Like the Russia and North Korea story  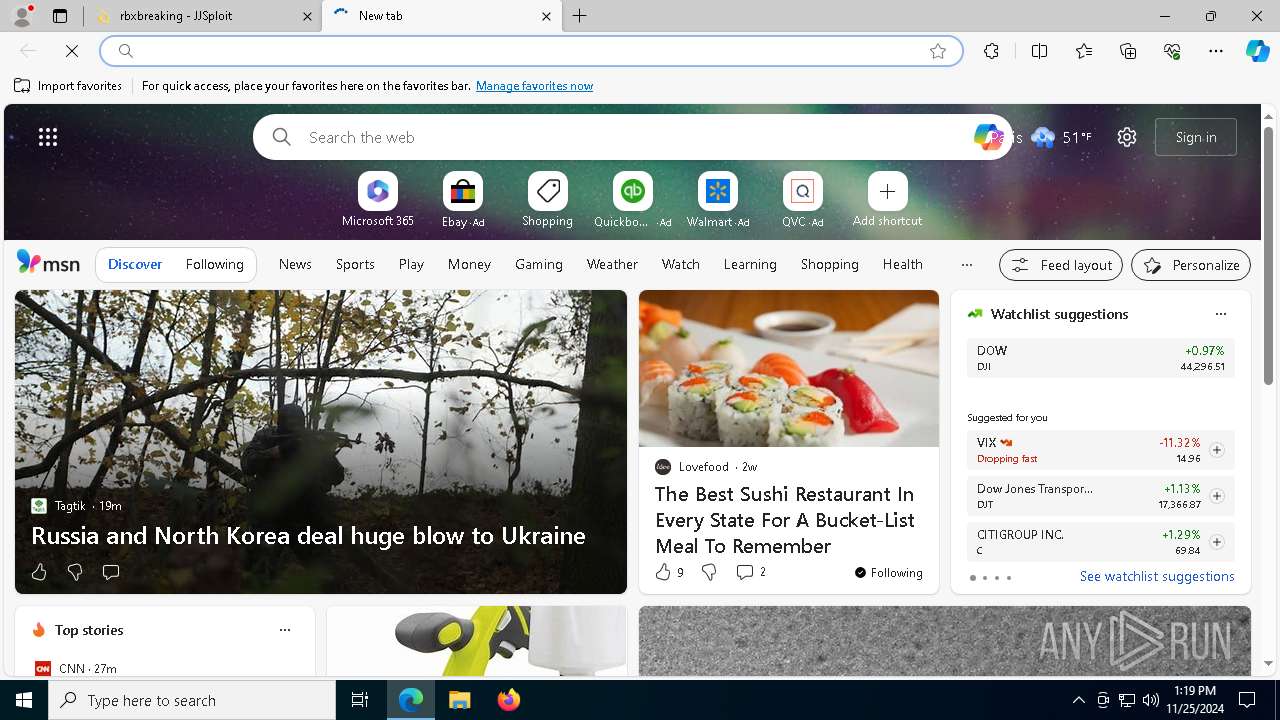(39, 572)
